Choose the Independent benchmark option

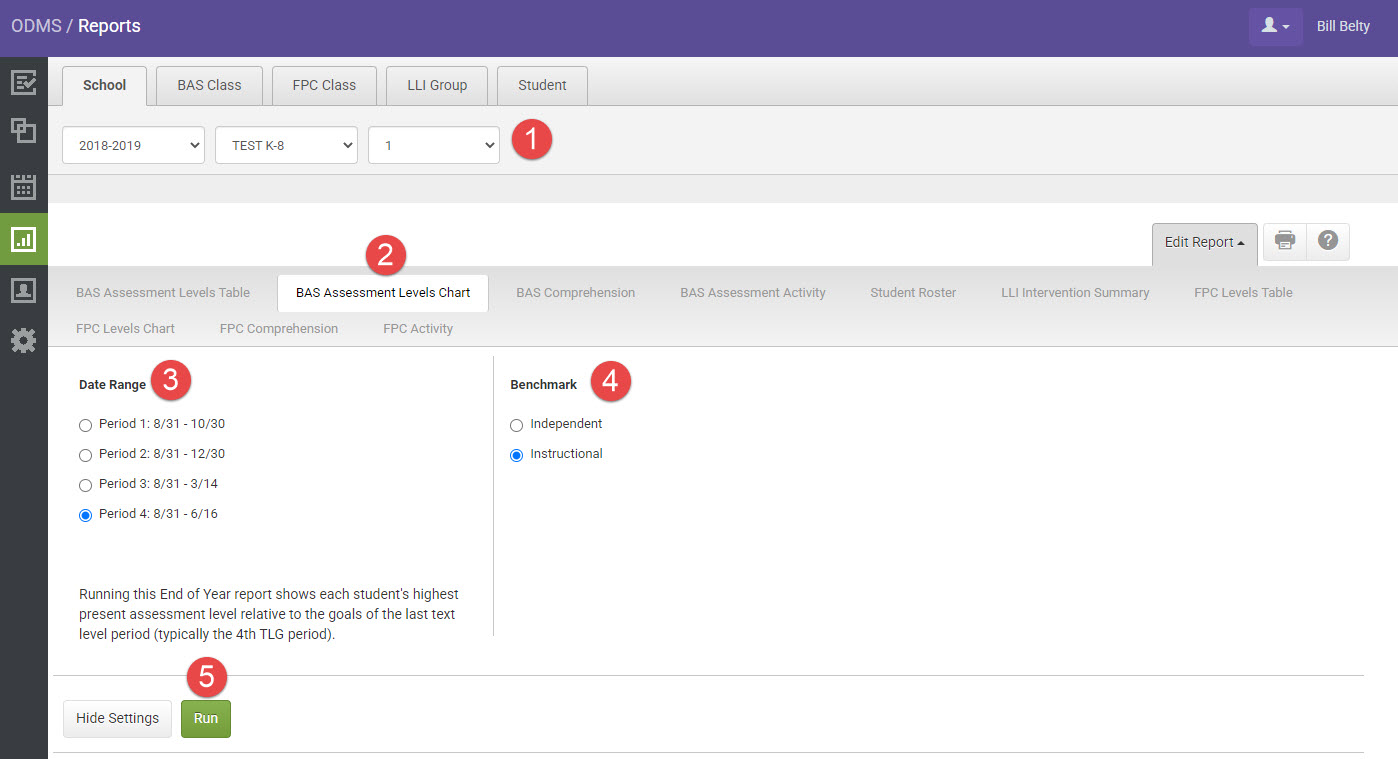516,425
